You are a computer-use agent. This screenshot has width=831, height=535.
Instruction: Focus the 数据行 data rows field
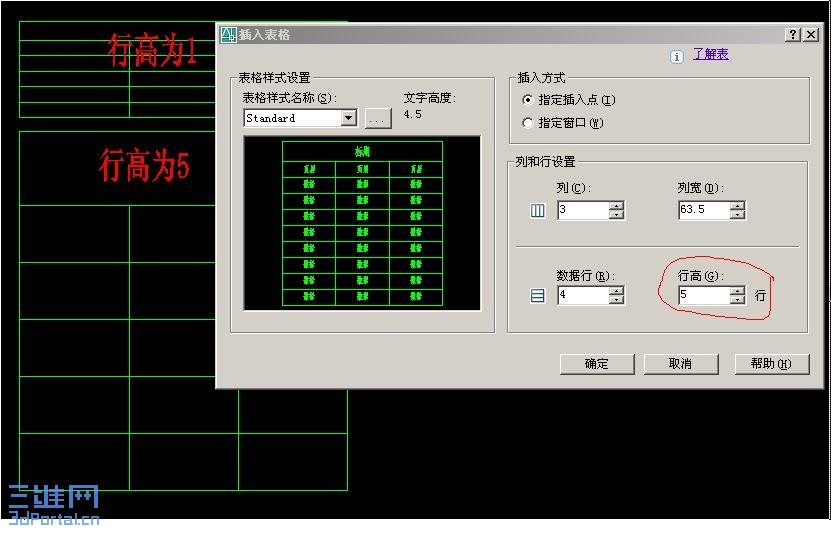click(x=582, y=295)
